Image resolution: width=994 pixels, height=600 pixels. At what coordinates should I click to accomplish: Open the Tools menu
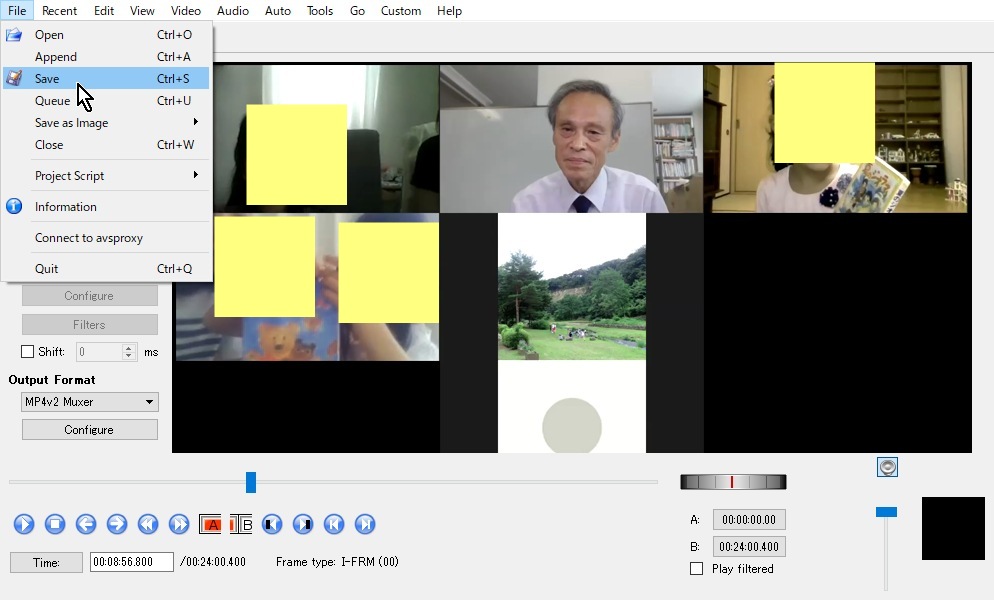320,11
